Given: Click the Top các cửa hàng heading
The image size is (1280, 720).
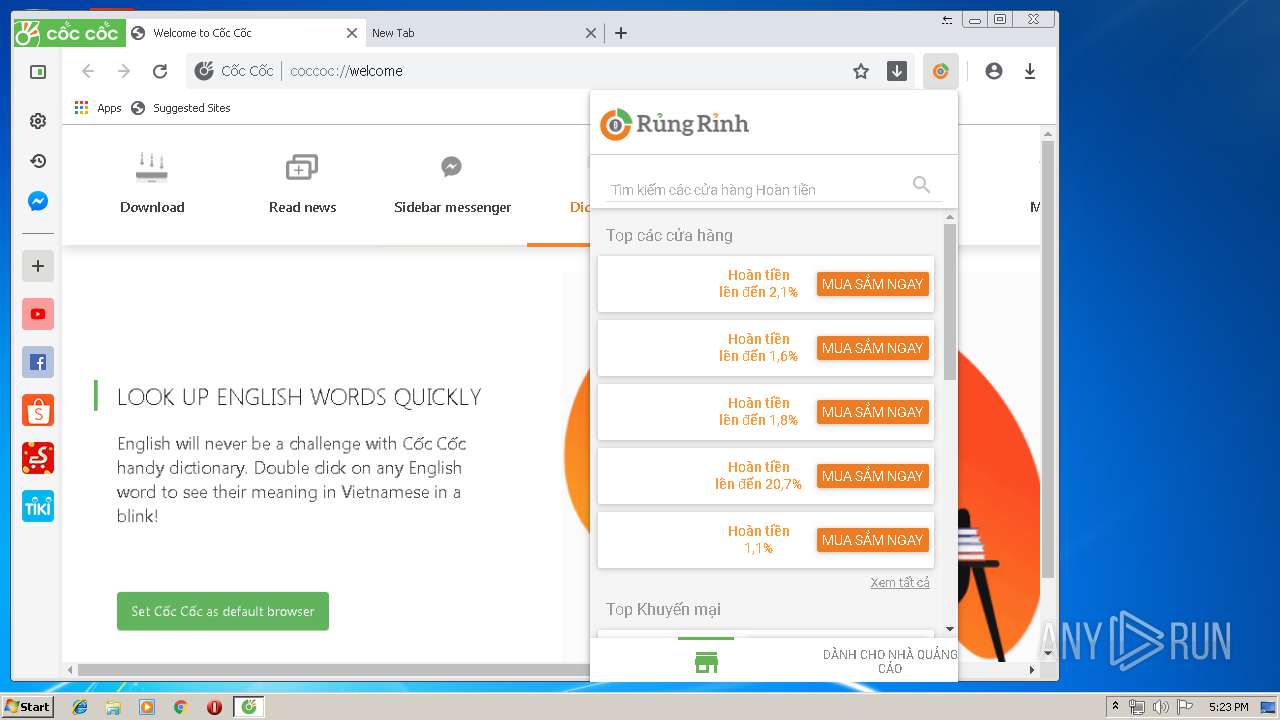Looking at the screenshot, I should pyautogui.click(x=669, y=235).
